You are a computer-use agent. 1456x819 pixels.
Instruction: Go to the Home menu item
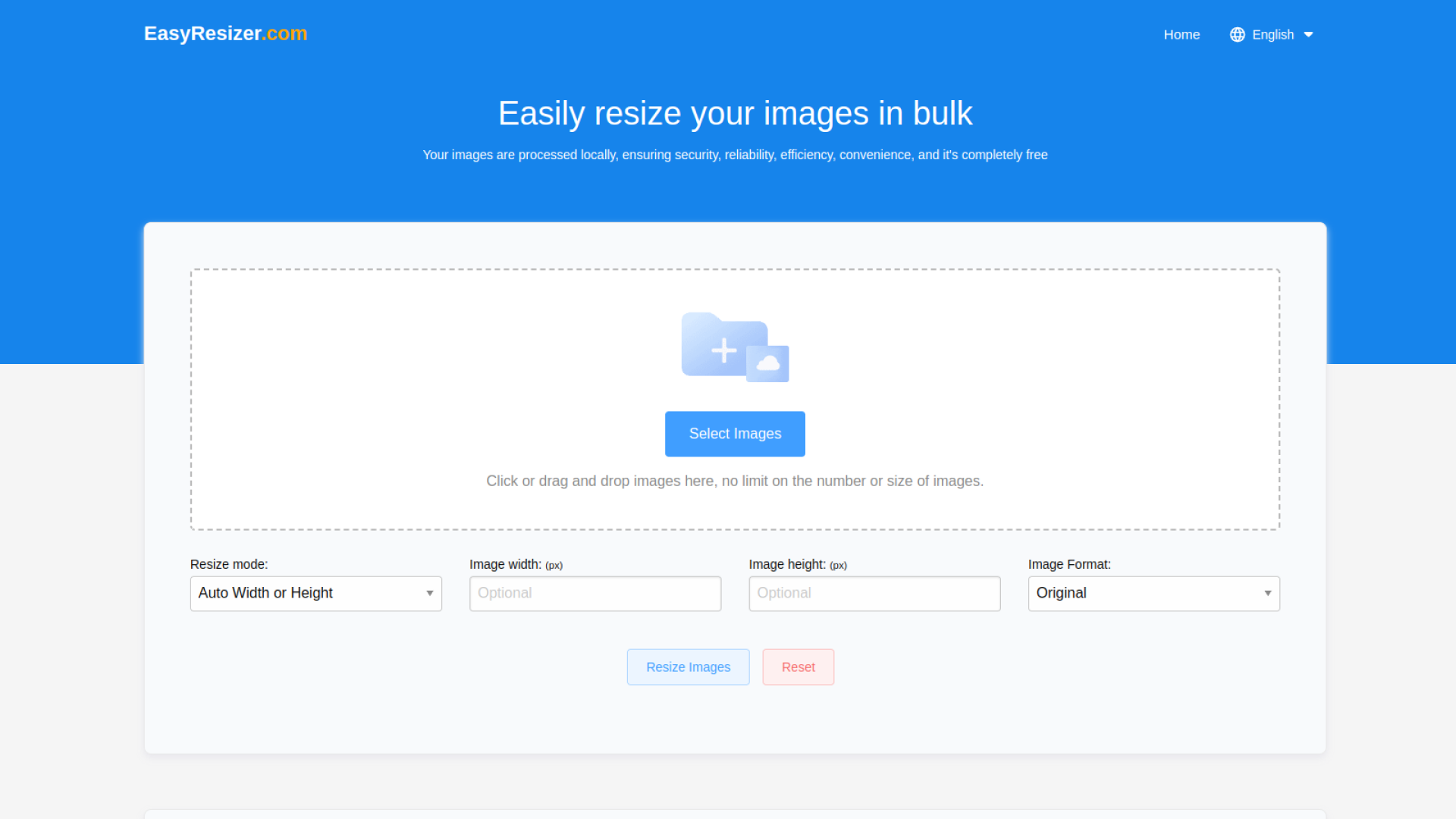pos(1181,35)
